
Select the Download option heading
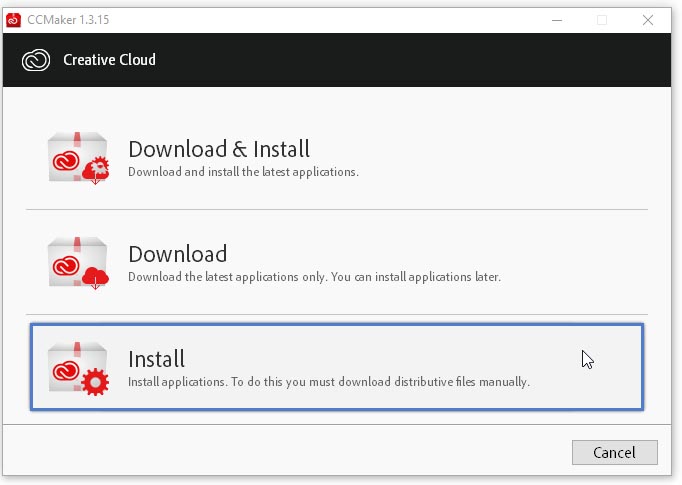click(x=177, y=254)
